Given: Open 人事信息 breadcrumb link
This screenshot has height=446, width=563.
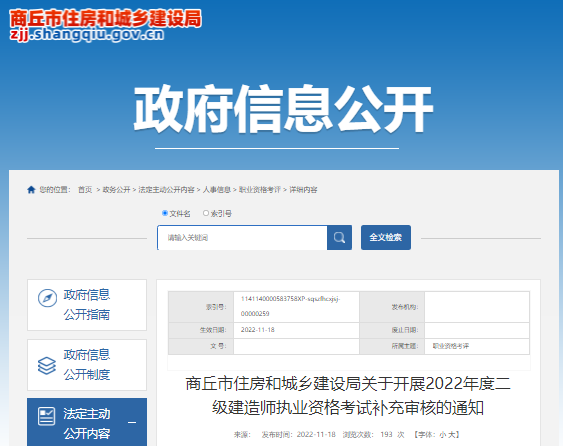Looking at the screenshot, I should [x=217, y=190].
